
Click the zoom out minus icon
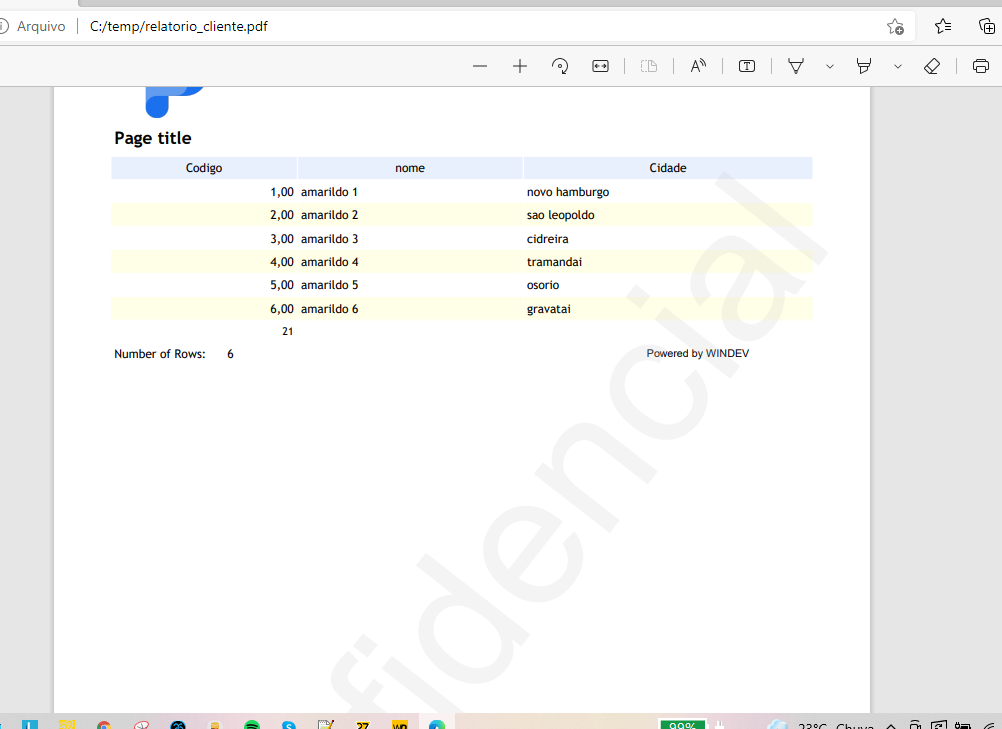click(x=480, y=66)
